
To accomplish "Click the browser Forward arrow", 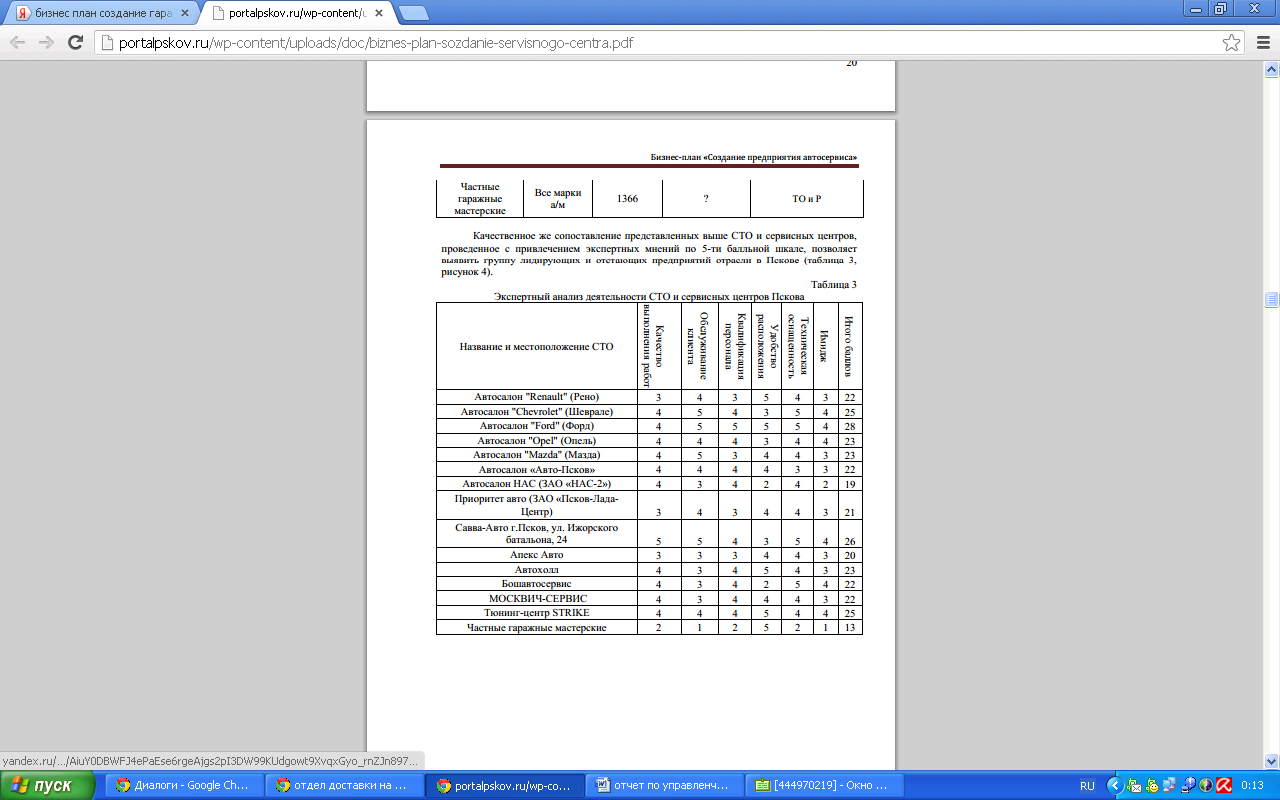I will (46, 43).
